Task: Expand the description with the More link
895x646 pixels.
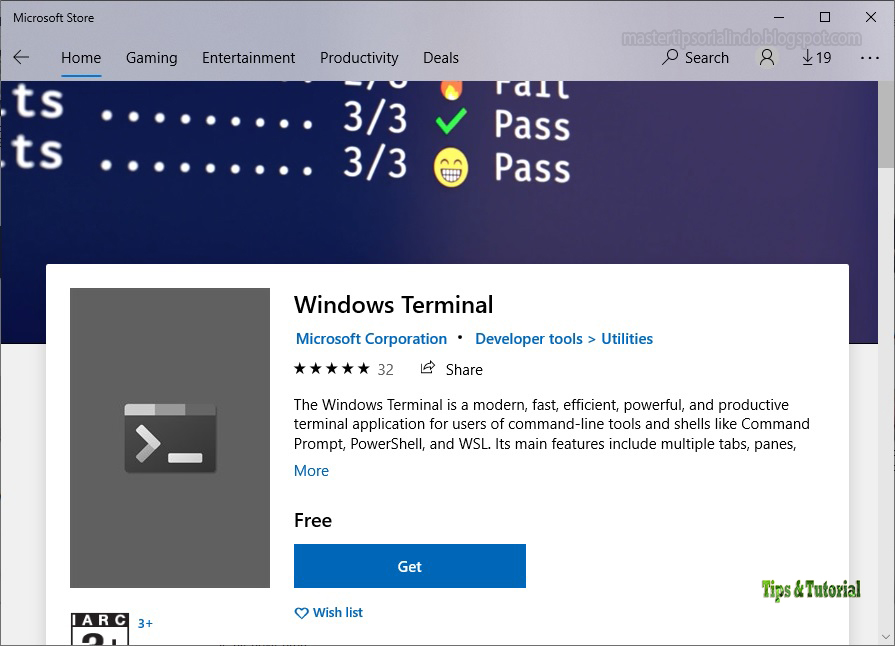Action: (x=311, y=470)
